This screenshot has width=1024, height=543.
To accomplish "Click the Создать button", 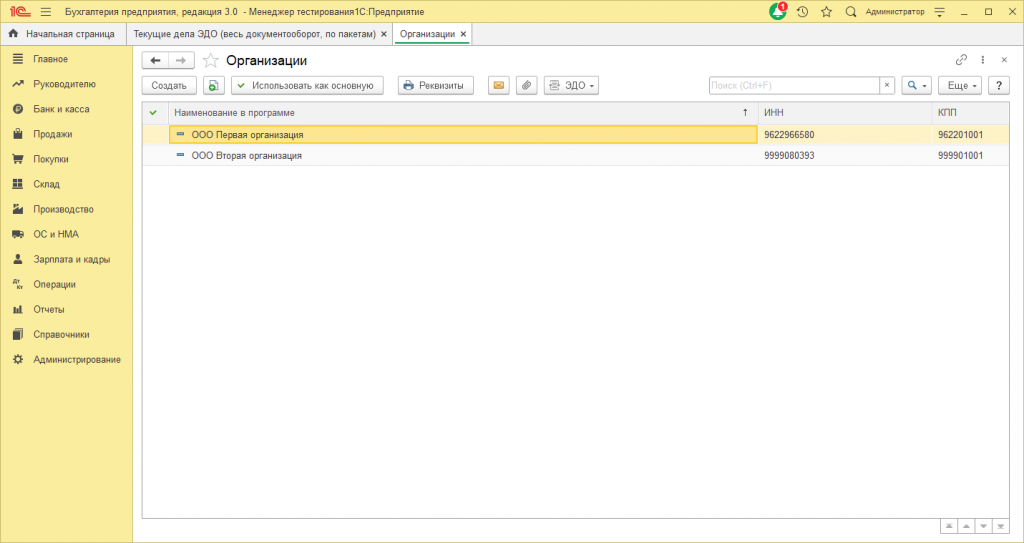I will pyautogui.click(x=169, y=86).
